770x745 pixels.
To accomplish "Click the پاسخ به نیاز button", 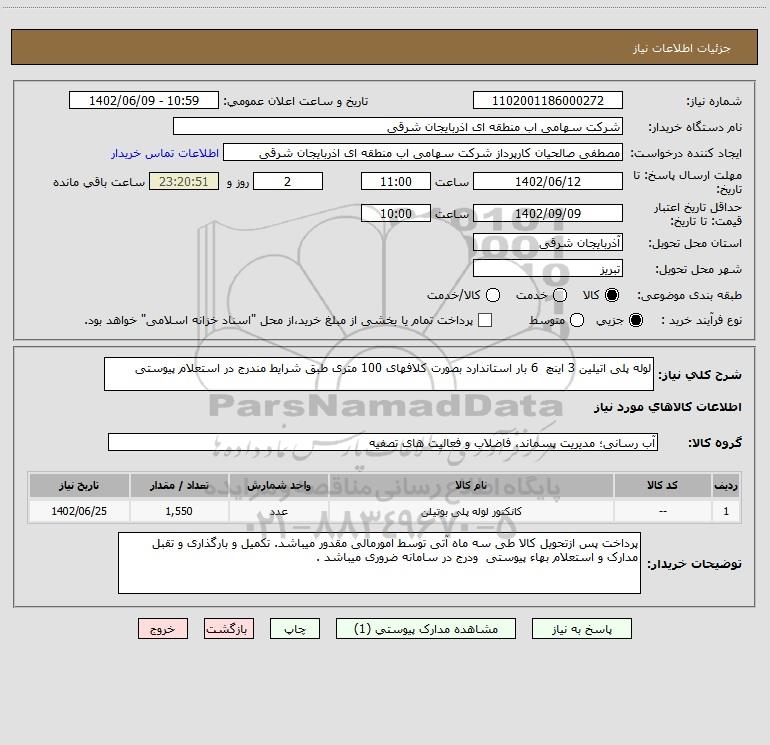I will pos(581,629).
